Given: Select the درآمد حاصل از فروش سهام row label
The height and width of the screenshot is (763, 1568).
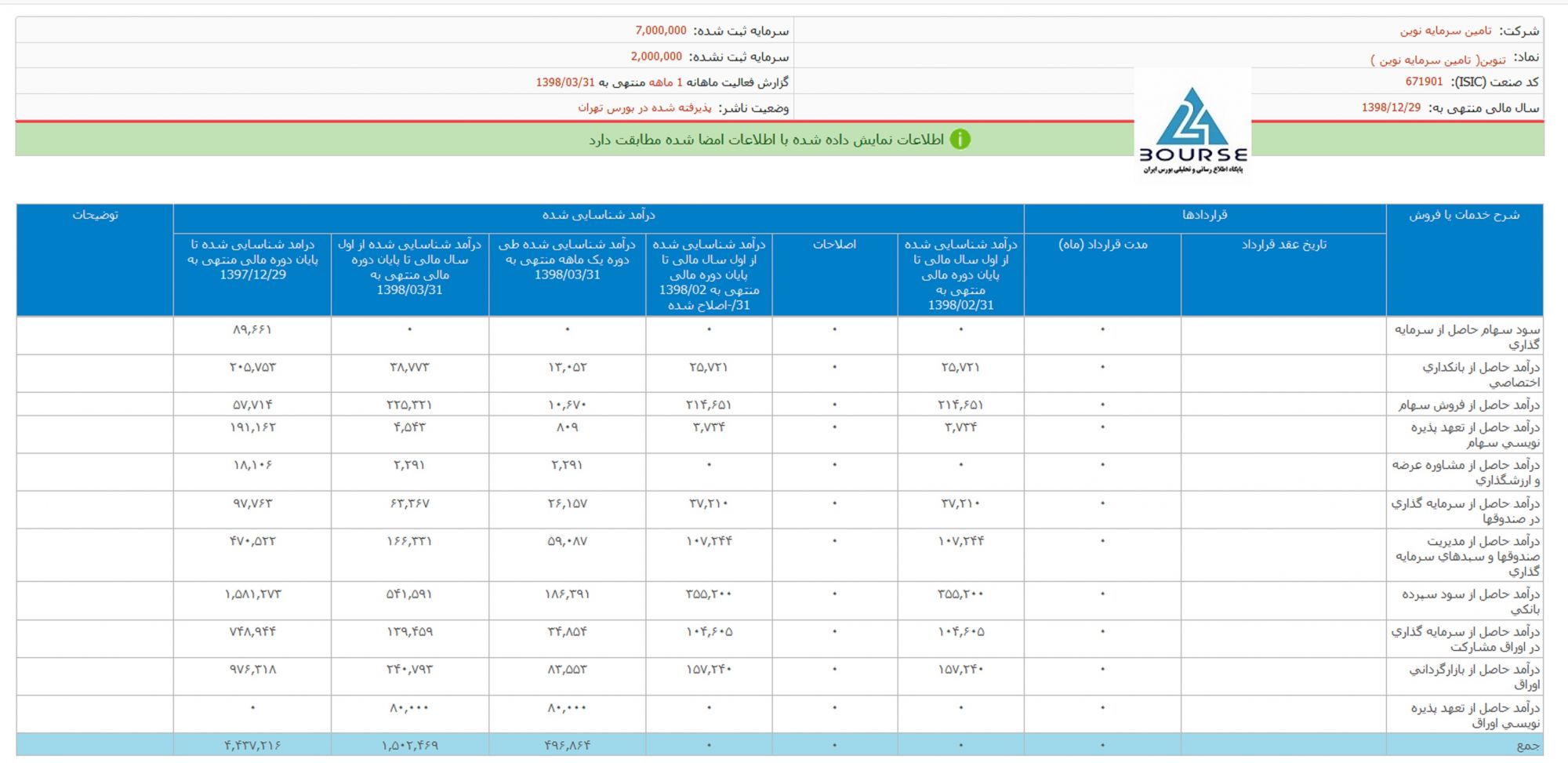Looking at the screenshot, I should 1468,405.
